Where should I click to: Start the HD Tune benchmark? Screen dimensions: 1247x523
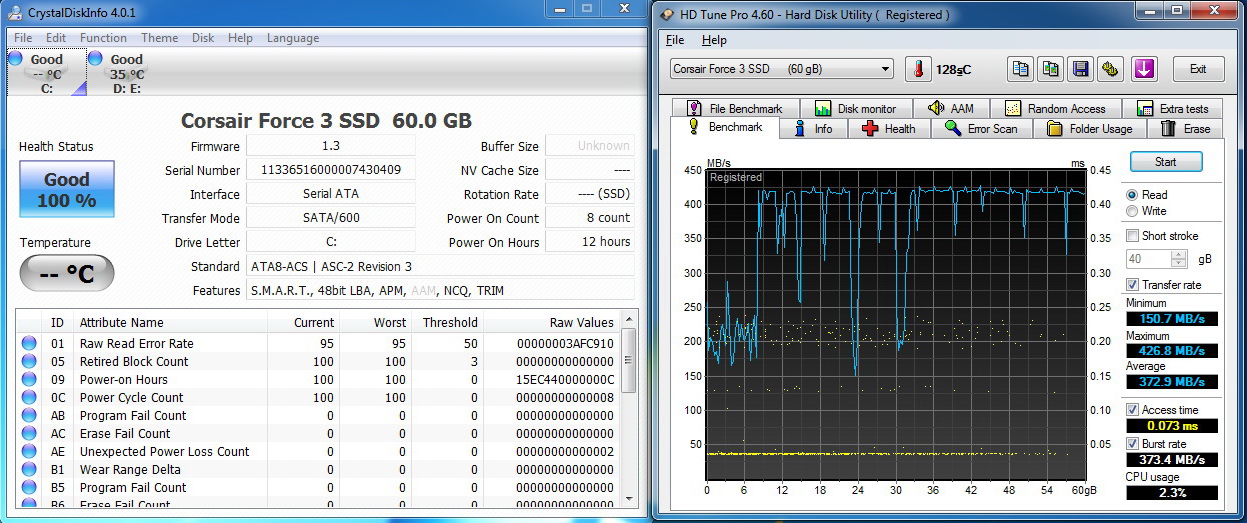coord(1165,162)
